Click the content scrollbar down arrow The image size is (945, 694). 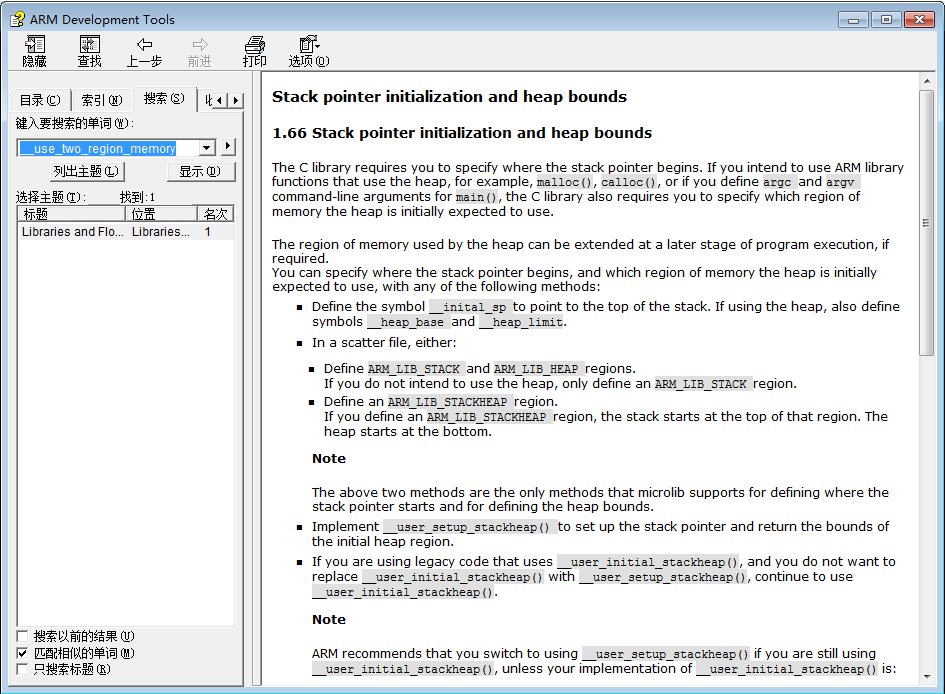coord(926,677)
